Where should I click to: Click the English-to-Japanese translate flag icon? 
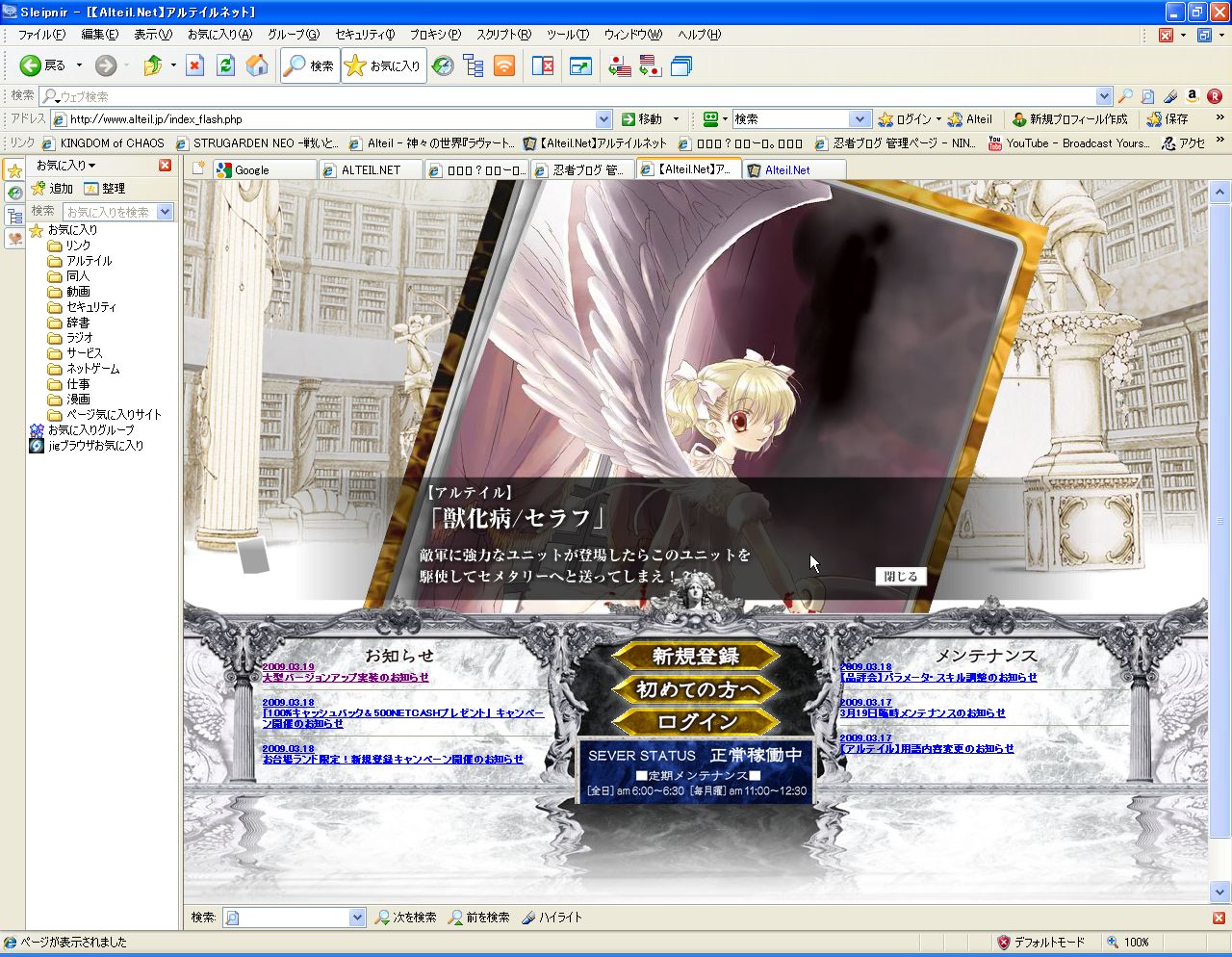651,65
